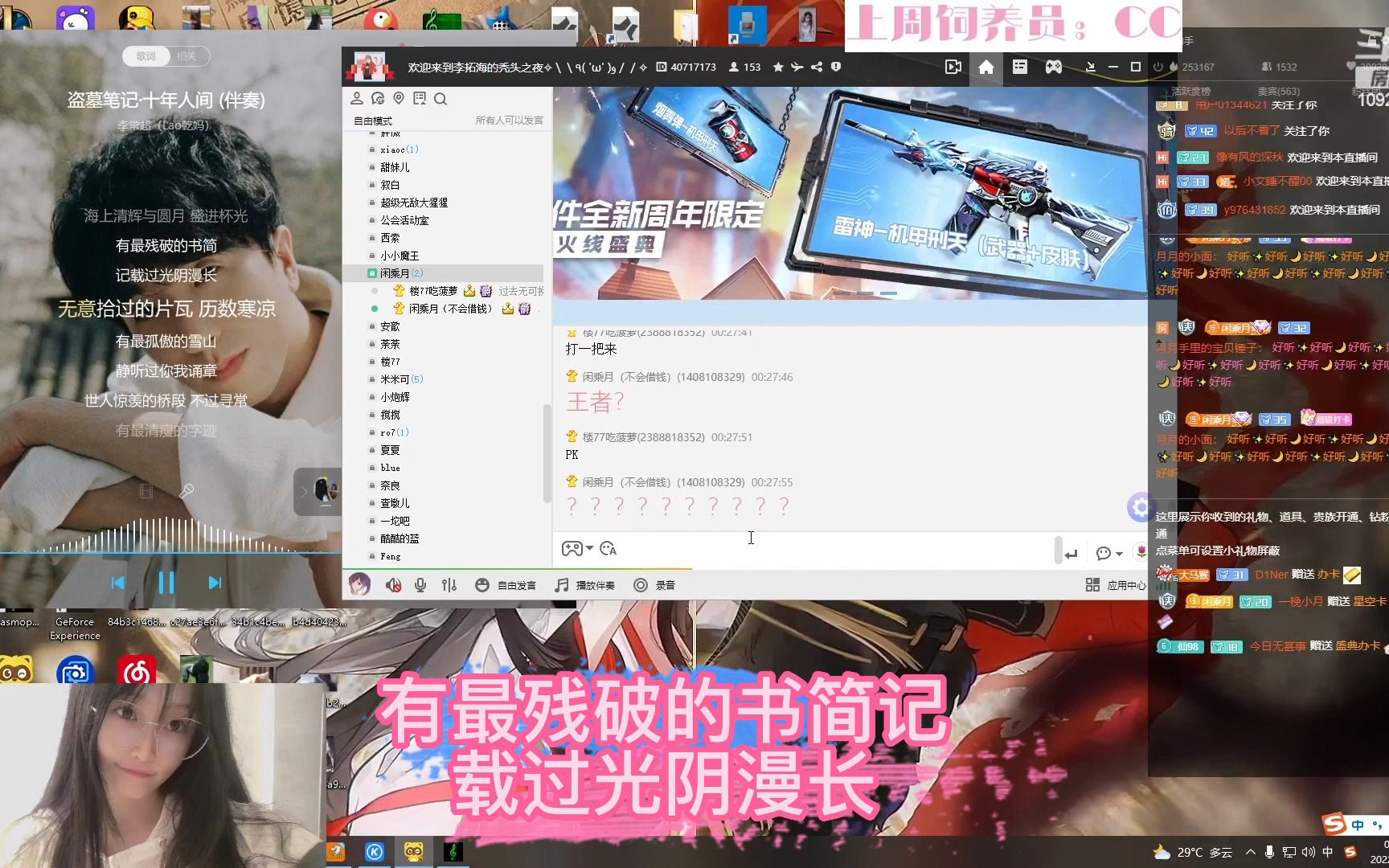This screenshot has width=1389, height=868.
Task: Start recording with the 录音 button
Action: click(x=654, y=585)
